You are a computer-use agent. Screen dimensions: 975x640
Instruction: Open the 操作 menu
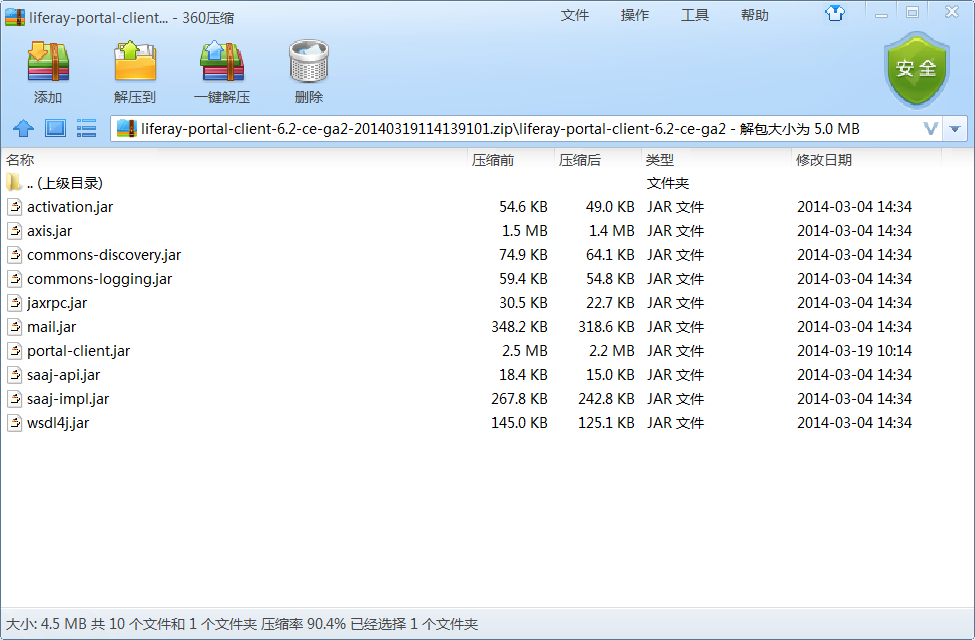[634, 16]
